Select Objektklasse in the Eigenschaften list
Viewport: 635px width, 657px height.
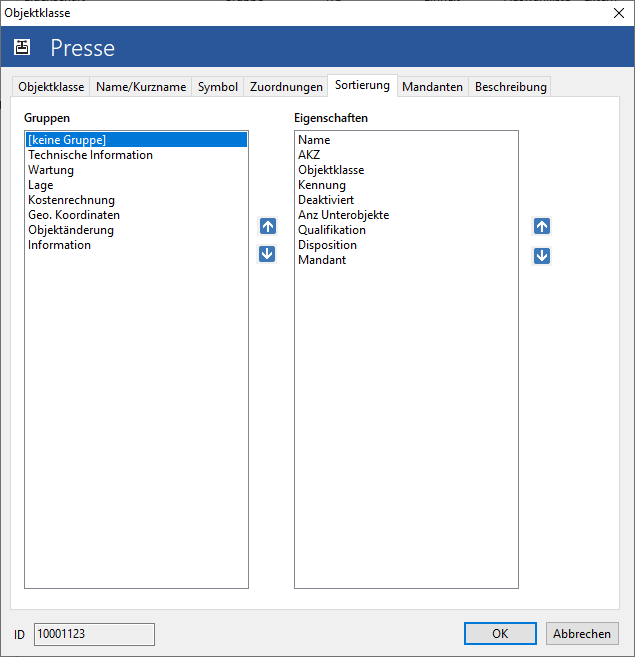(x=406, y=170)
